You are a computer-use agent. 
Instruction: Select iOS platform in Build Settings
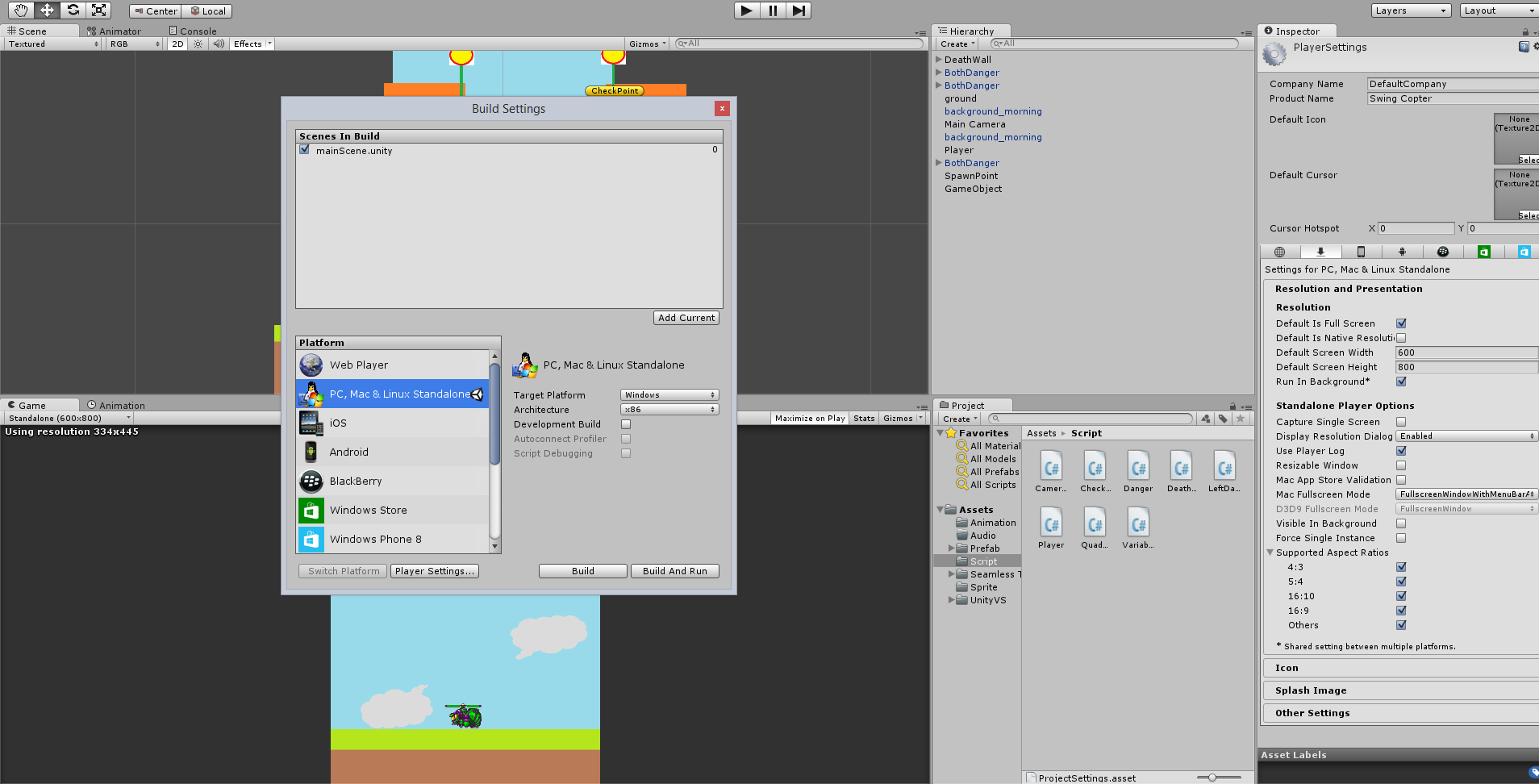click(393, 423)
